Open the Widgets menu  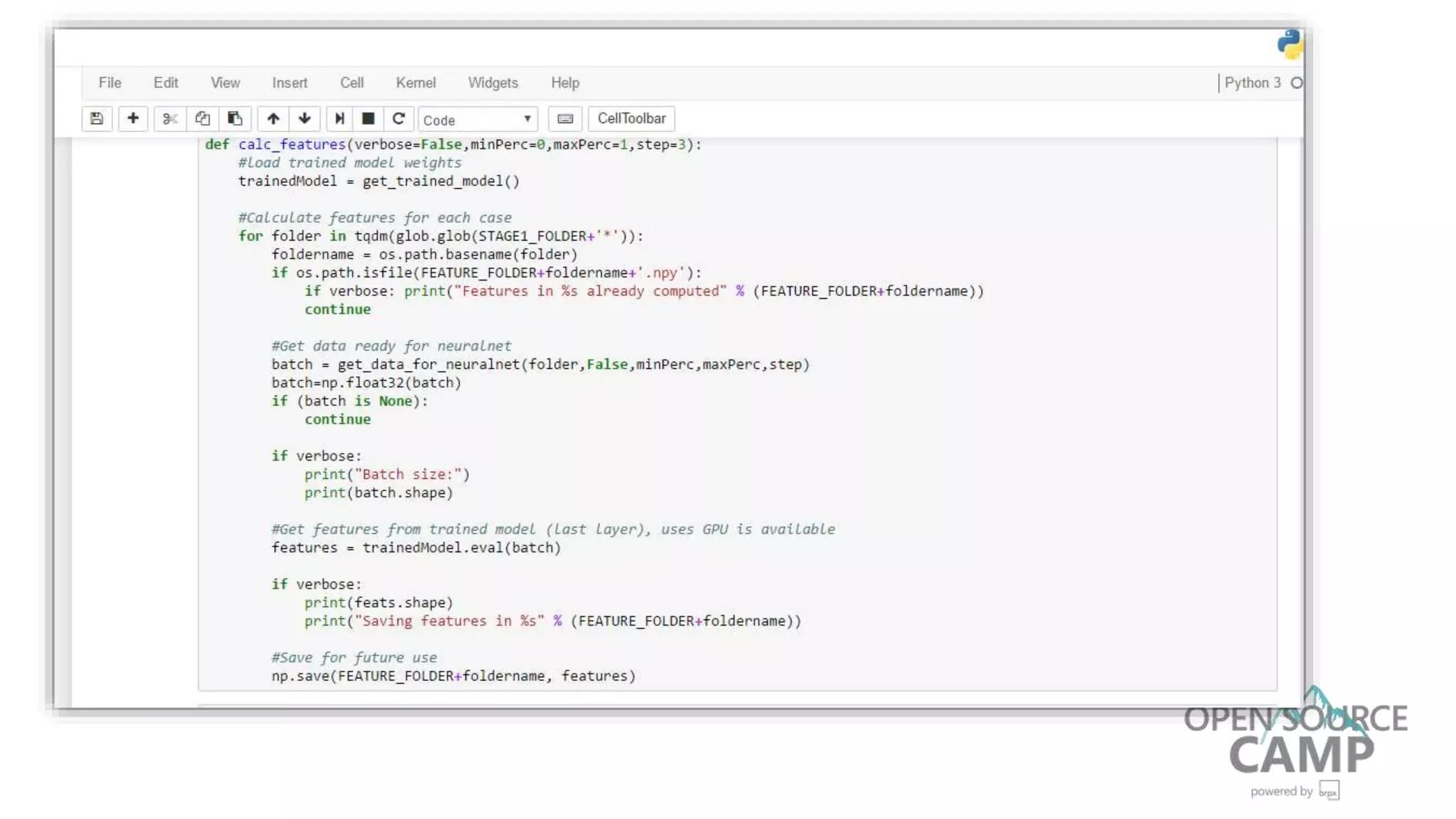(493, 82)
